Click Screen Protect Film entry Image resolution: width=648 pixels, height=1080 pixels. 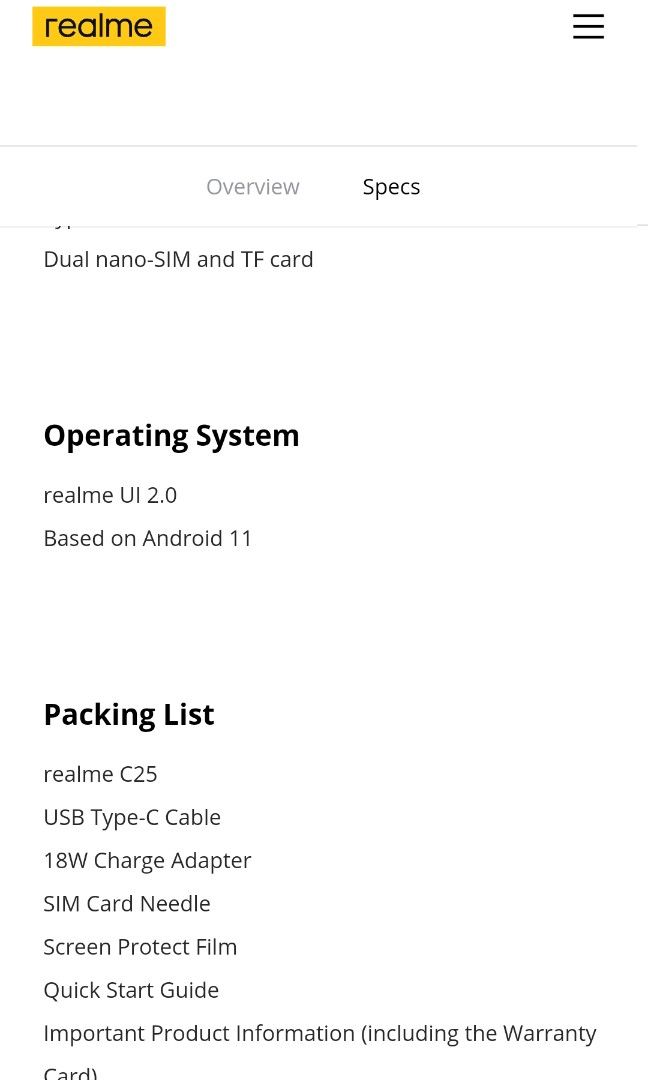coord(140,946)
